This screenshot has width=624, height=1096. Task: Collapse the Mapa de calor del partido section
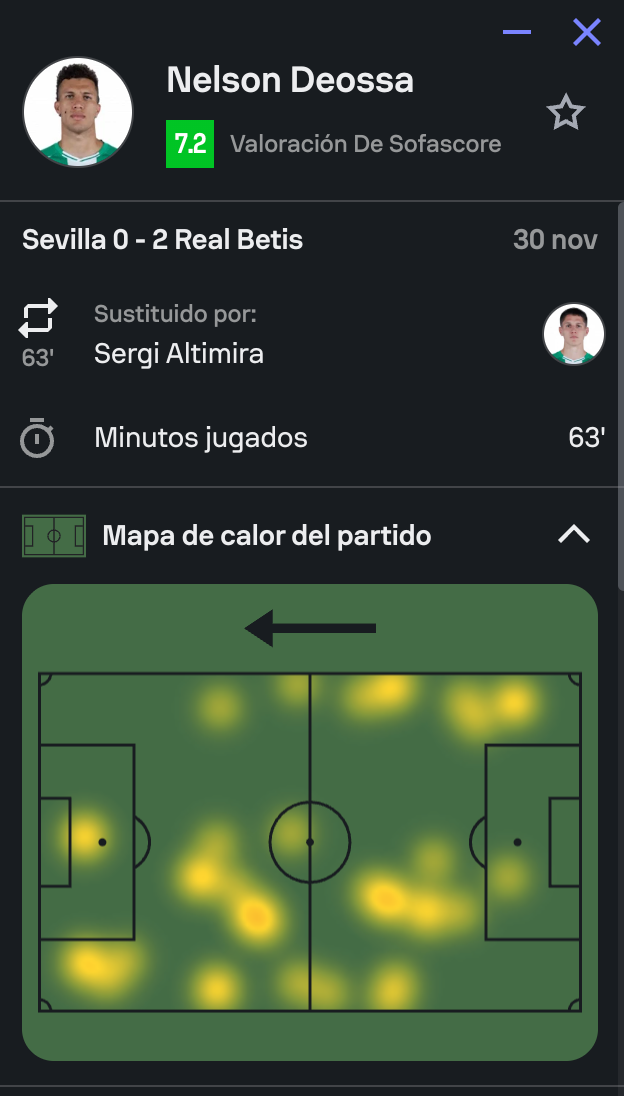click(573, 535)
